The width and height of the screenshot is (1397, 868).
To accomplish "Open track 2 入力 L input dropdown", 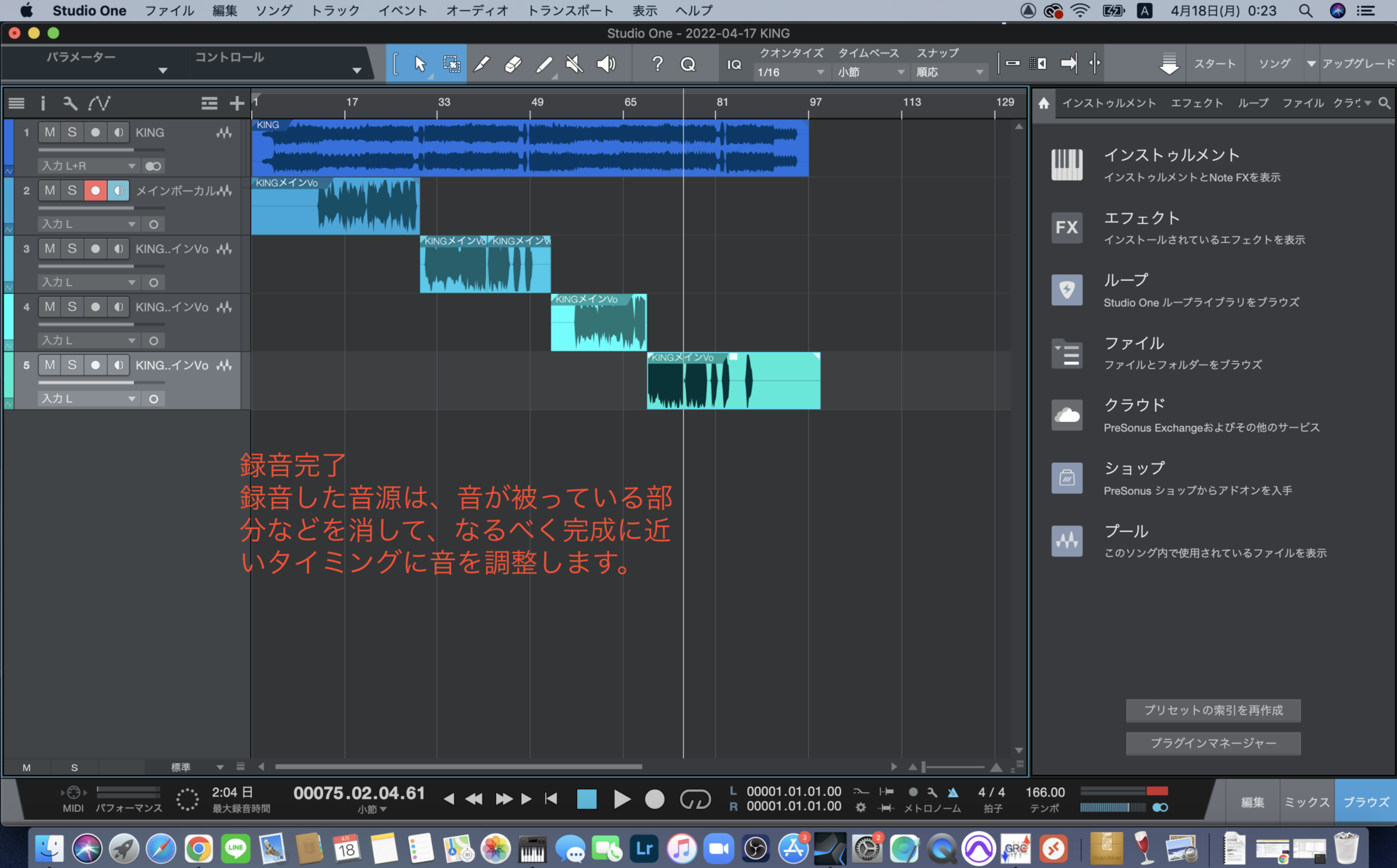I will (88, 224).
